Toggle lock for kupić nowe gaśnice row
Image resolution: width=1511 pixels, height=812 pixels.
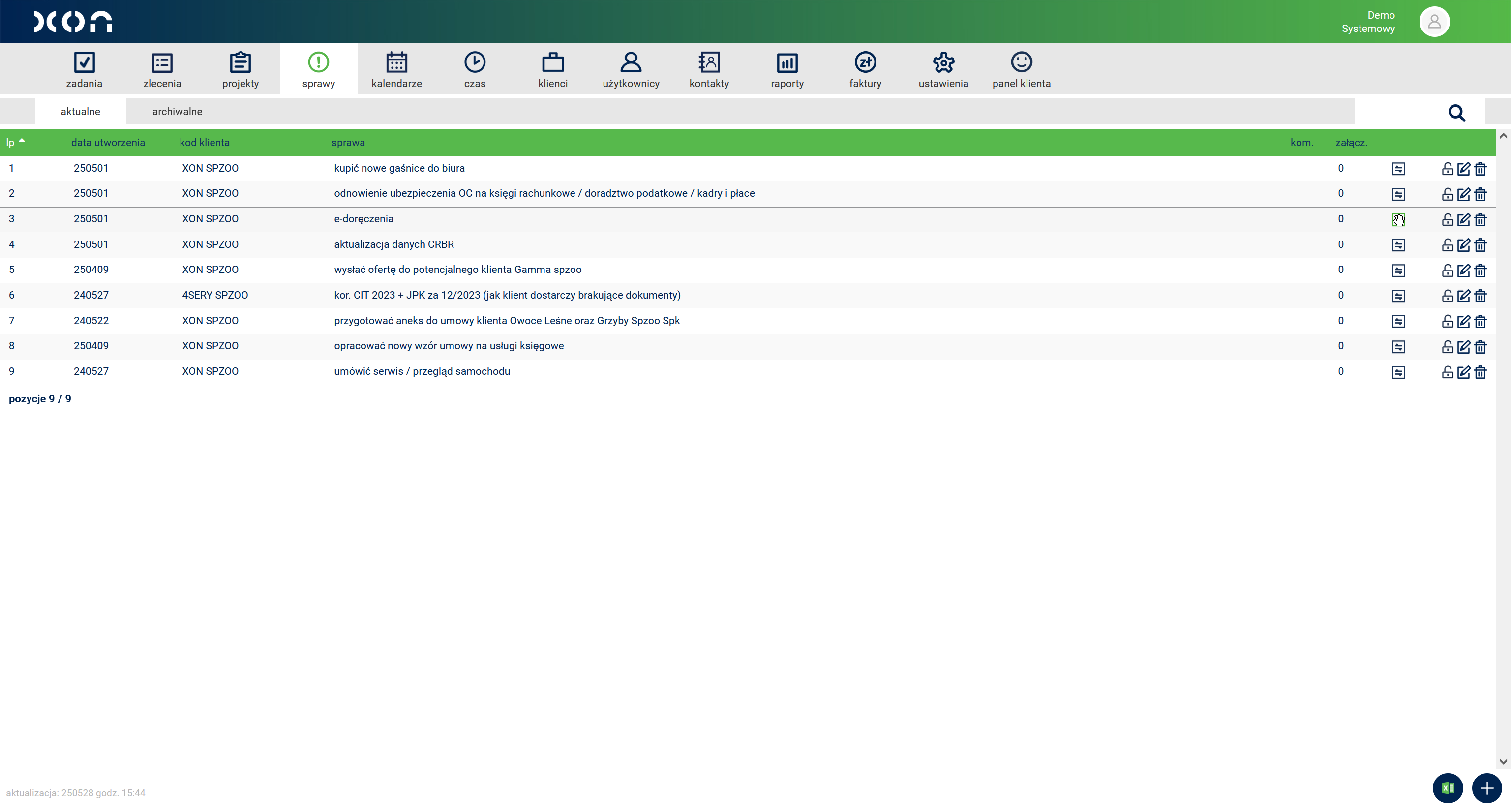pos(1447,169)
